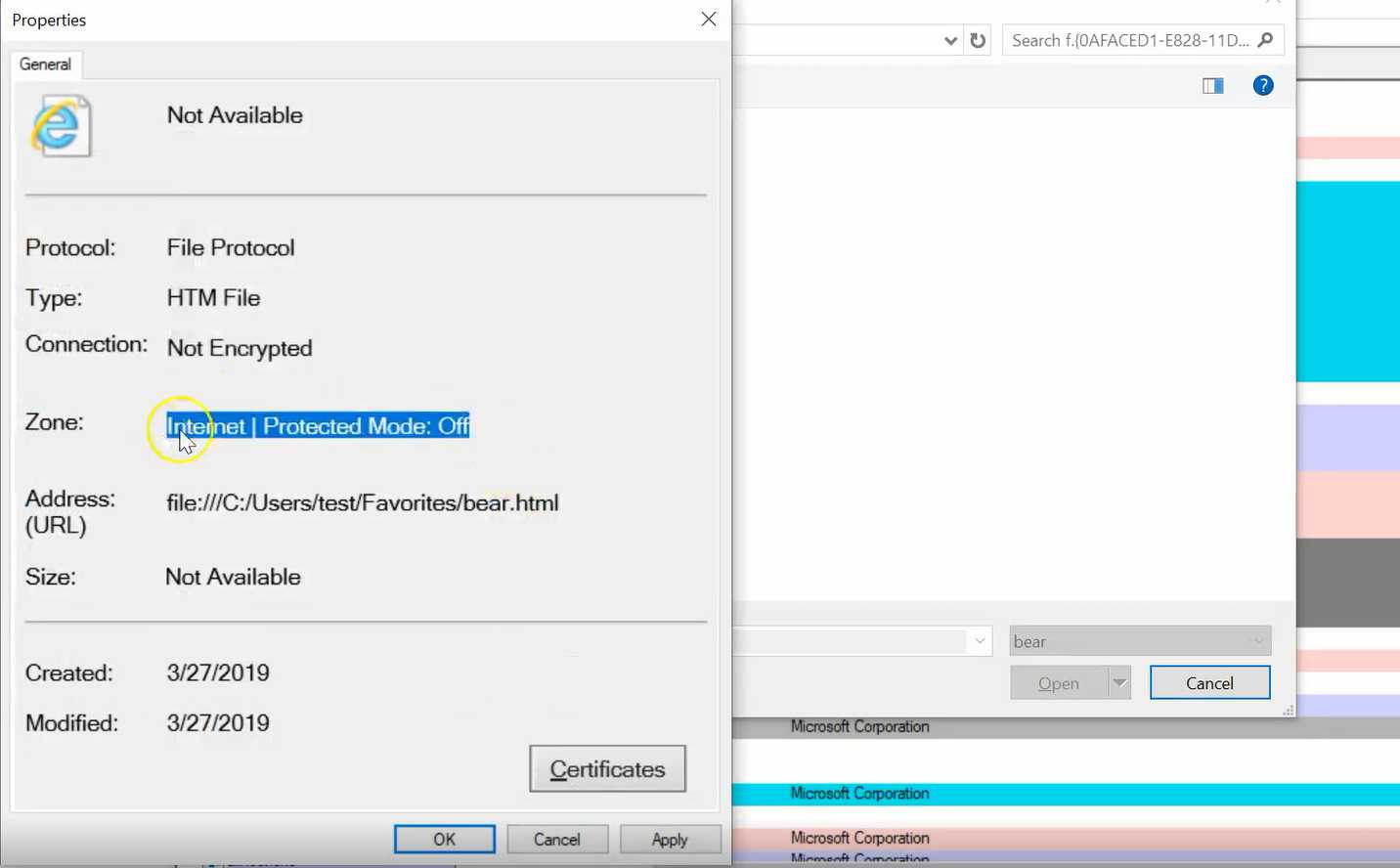Refresh the folder in the Open dialog
Viewport: 1400px width, 868px height.
click(x=978, y=40)
